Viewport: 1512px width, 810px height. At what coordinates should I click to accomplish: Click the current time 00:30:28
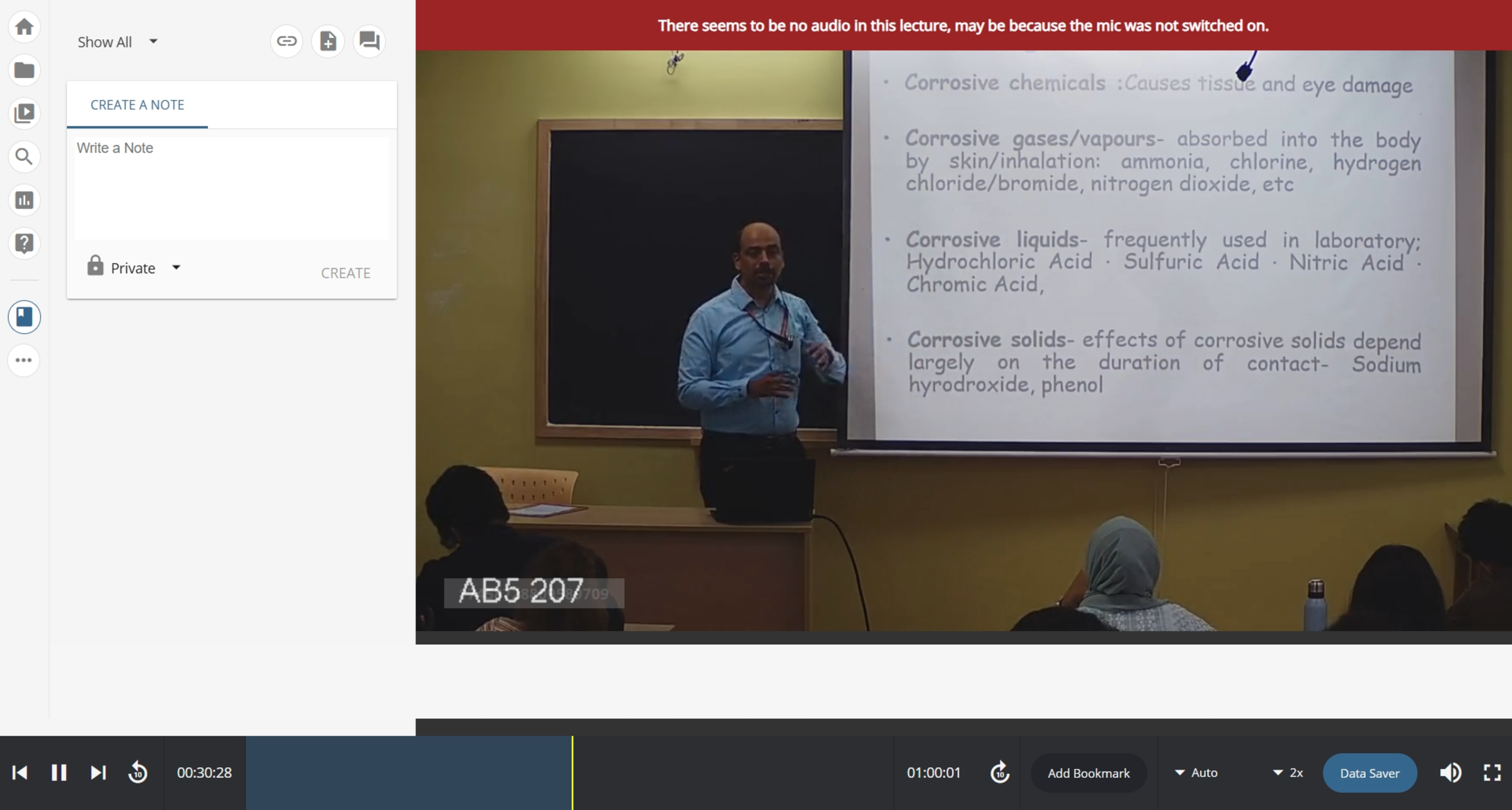(204, 773)
